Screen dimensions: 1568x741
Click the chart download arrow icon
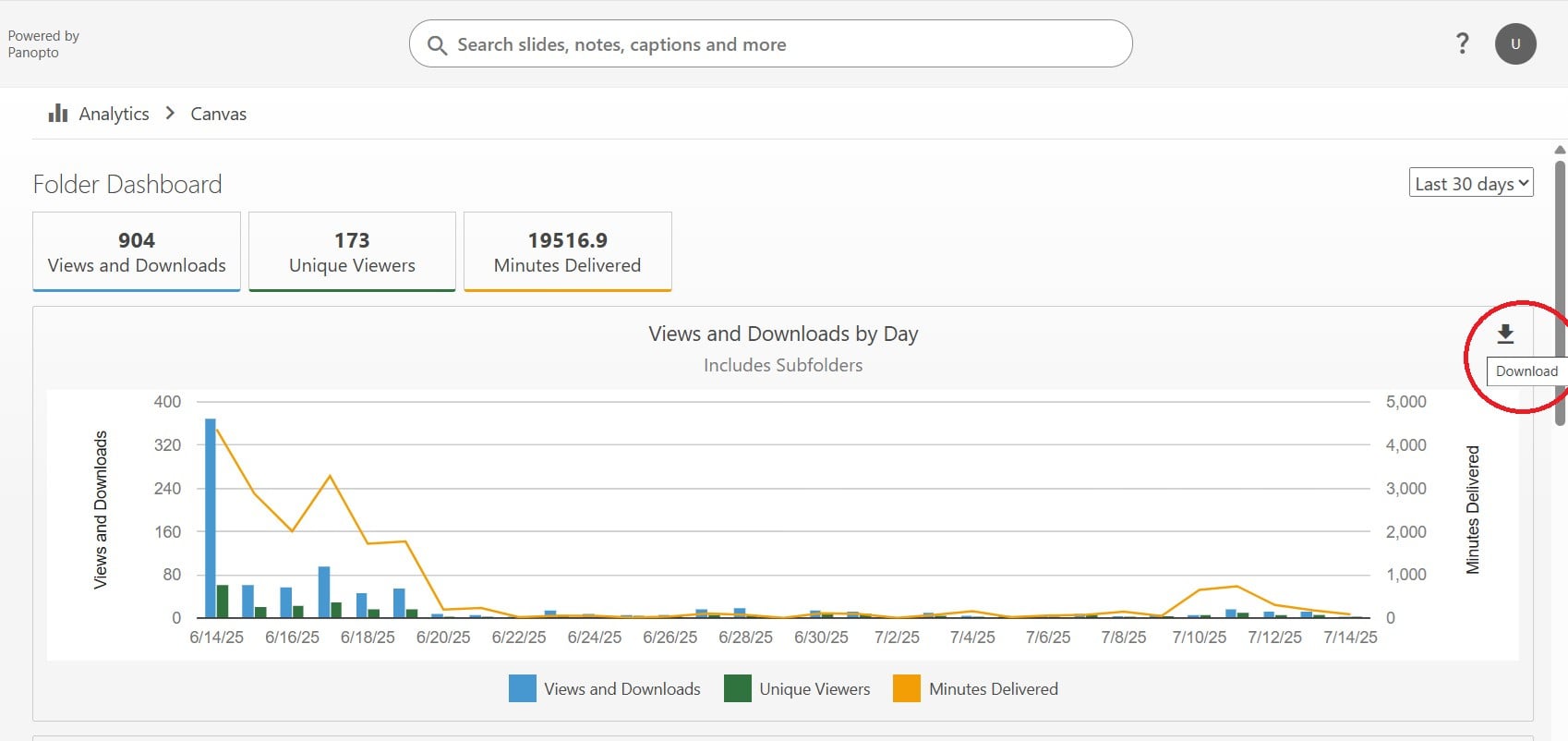(1505, 334)
